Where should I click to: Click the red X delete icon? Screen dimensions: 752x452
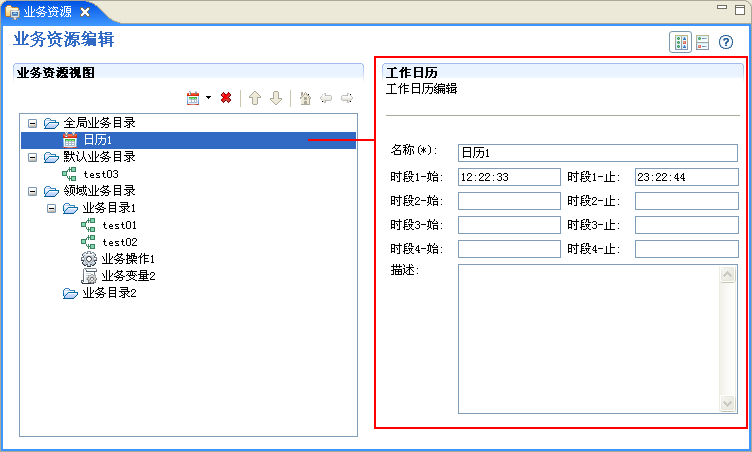click(x=226, y=98)
